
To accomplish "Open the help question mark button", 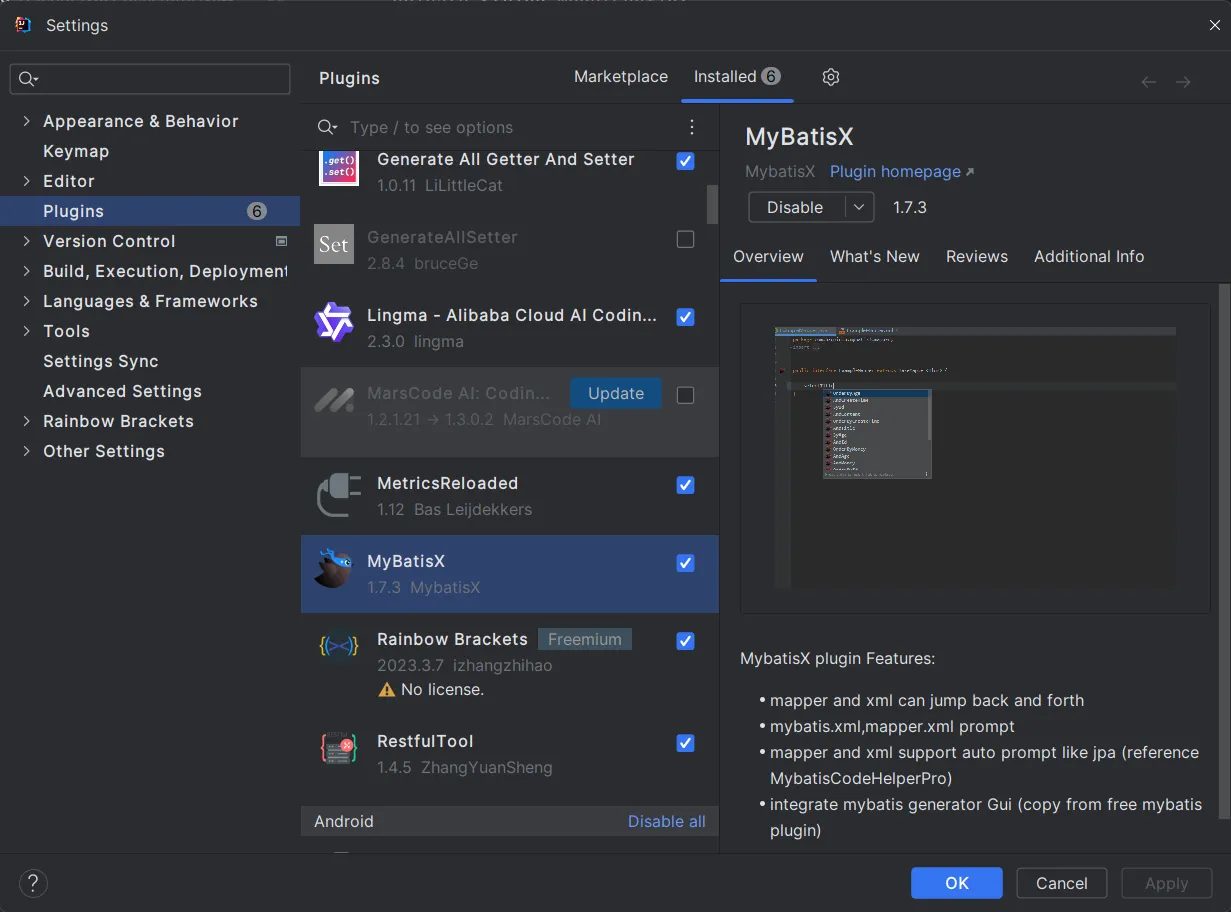I will 33,883.
